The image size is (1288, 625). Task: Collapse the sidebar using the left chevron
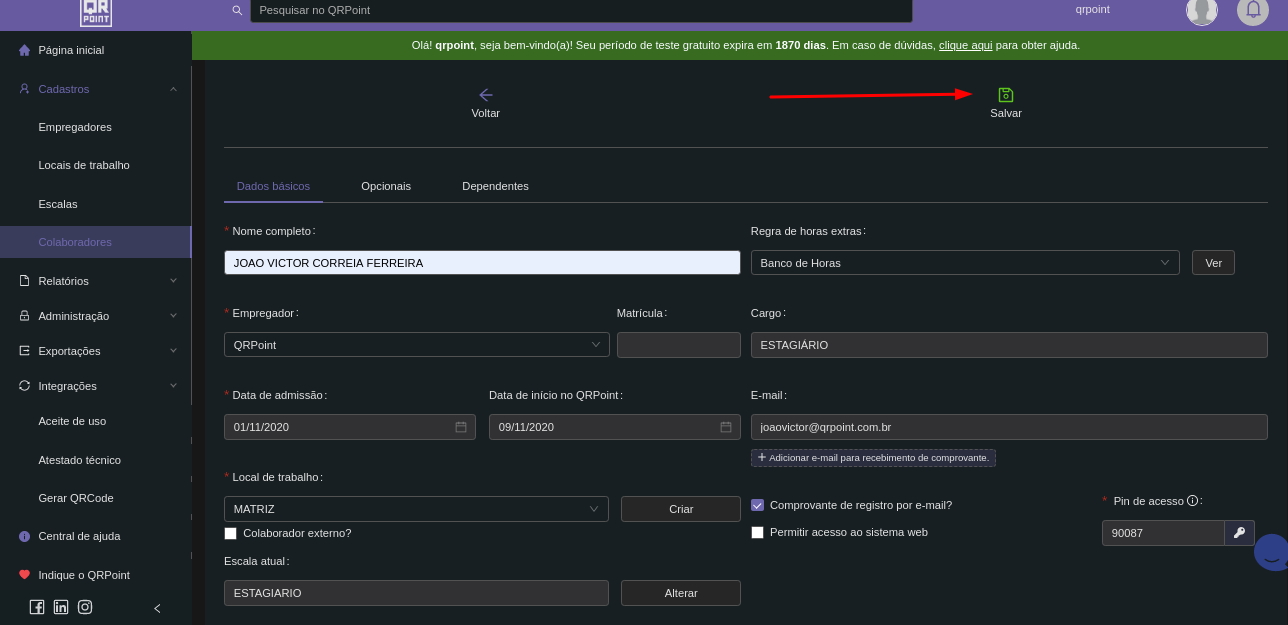click(157, 608)
